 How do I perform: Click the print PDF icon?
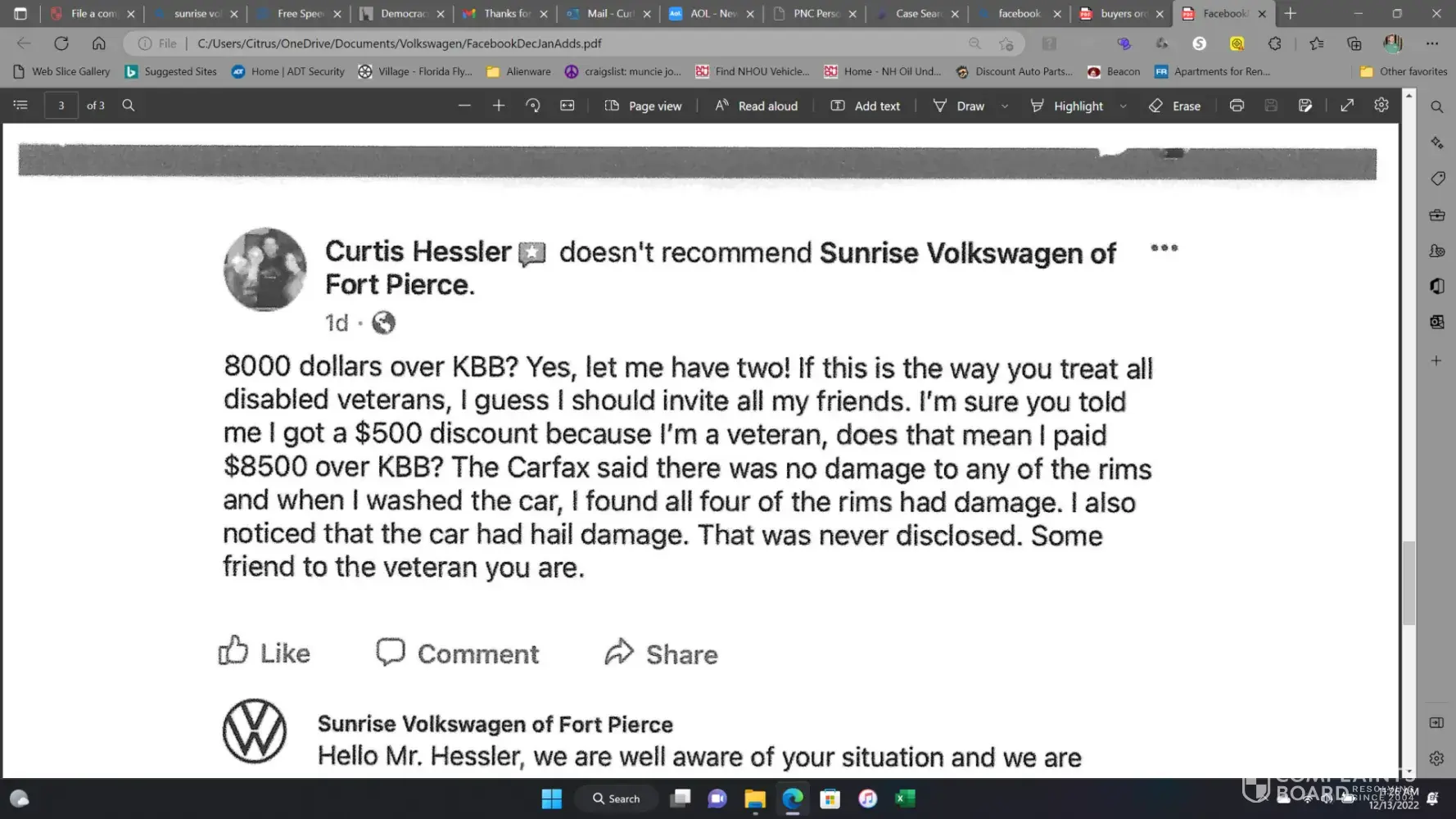[1237, 106]
